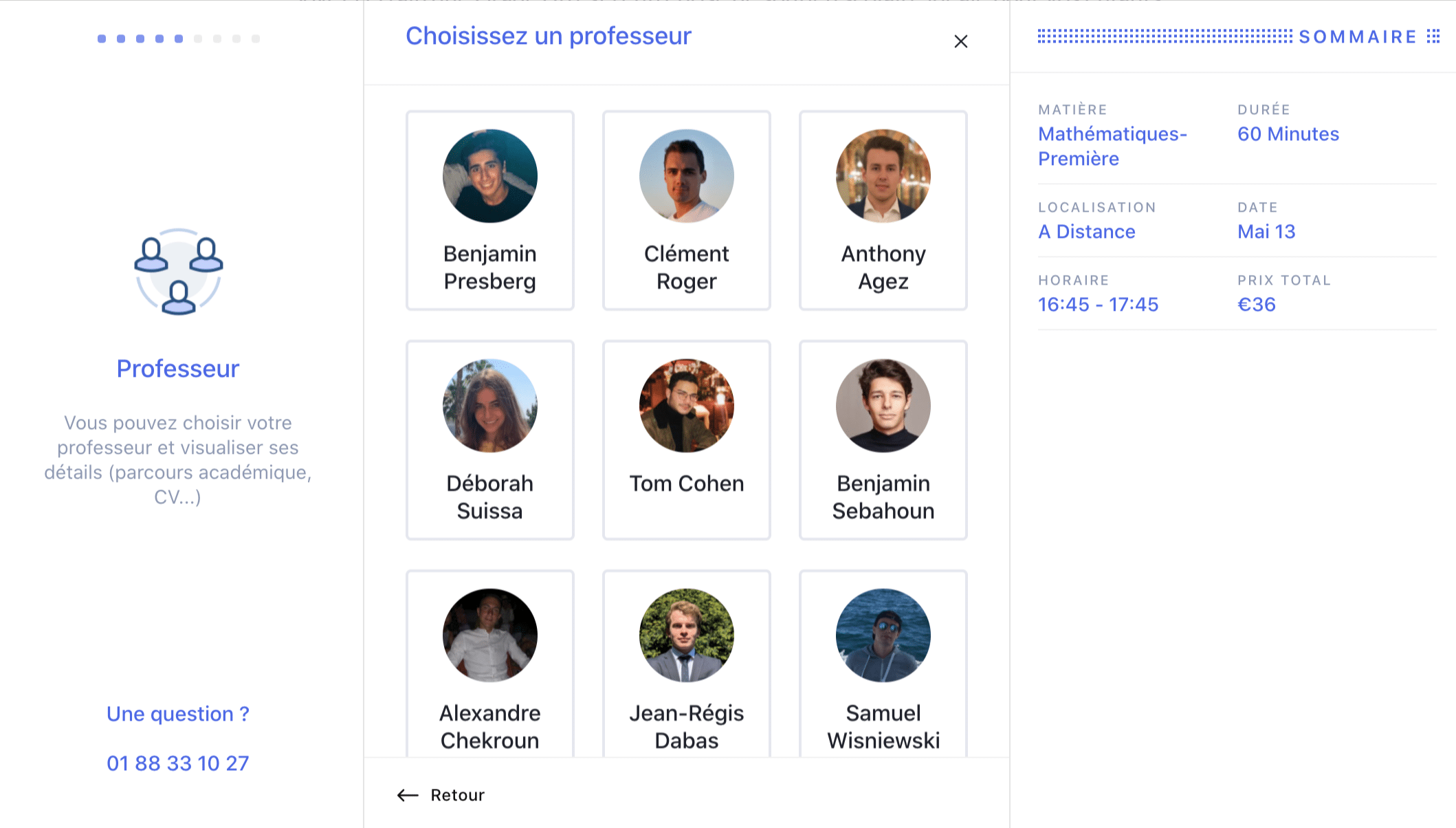The image size is (1456, 828).
Task: Click the Retour link
Action: click(x=457, y=795)
